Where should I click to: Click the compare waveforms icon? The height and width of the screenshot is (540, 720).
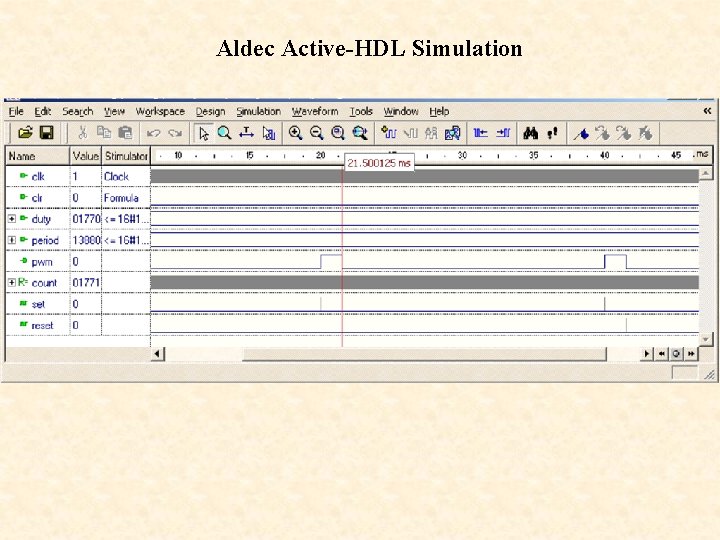(431, 133)
